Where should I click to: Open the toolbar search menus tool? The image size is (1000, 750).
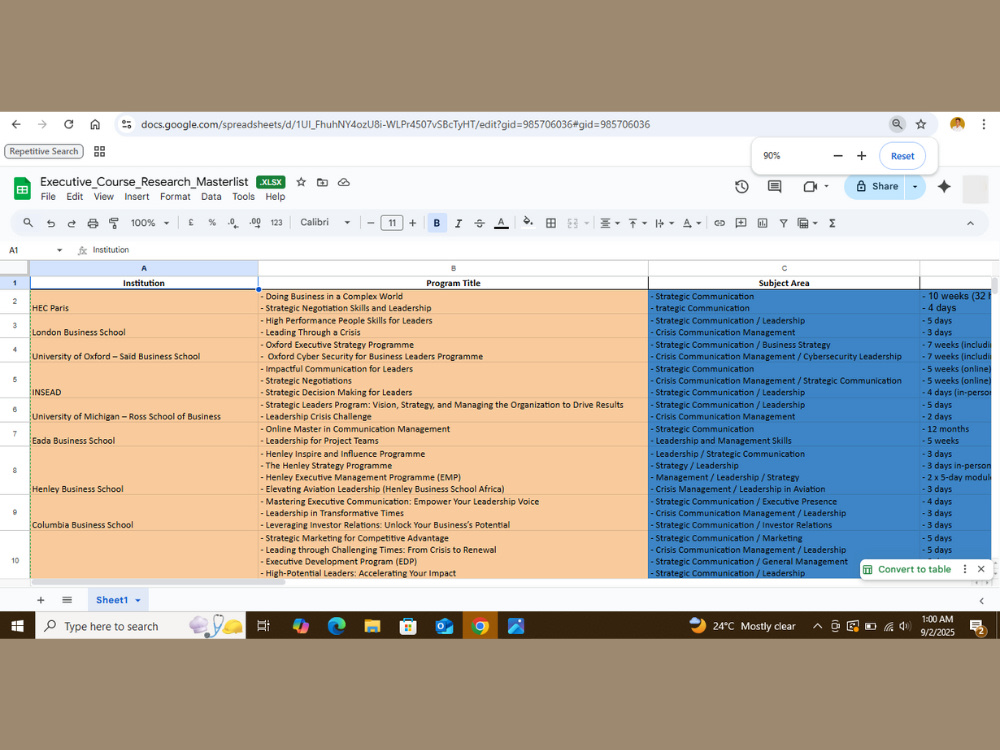point(28,223)
